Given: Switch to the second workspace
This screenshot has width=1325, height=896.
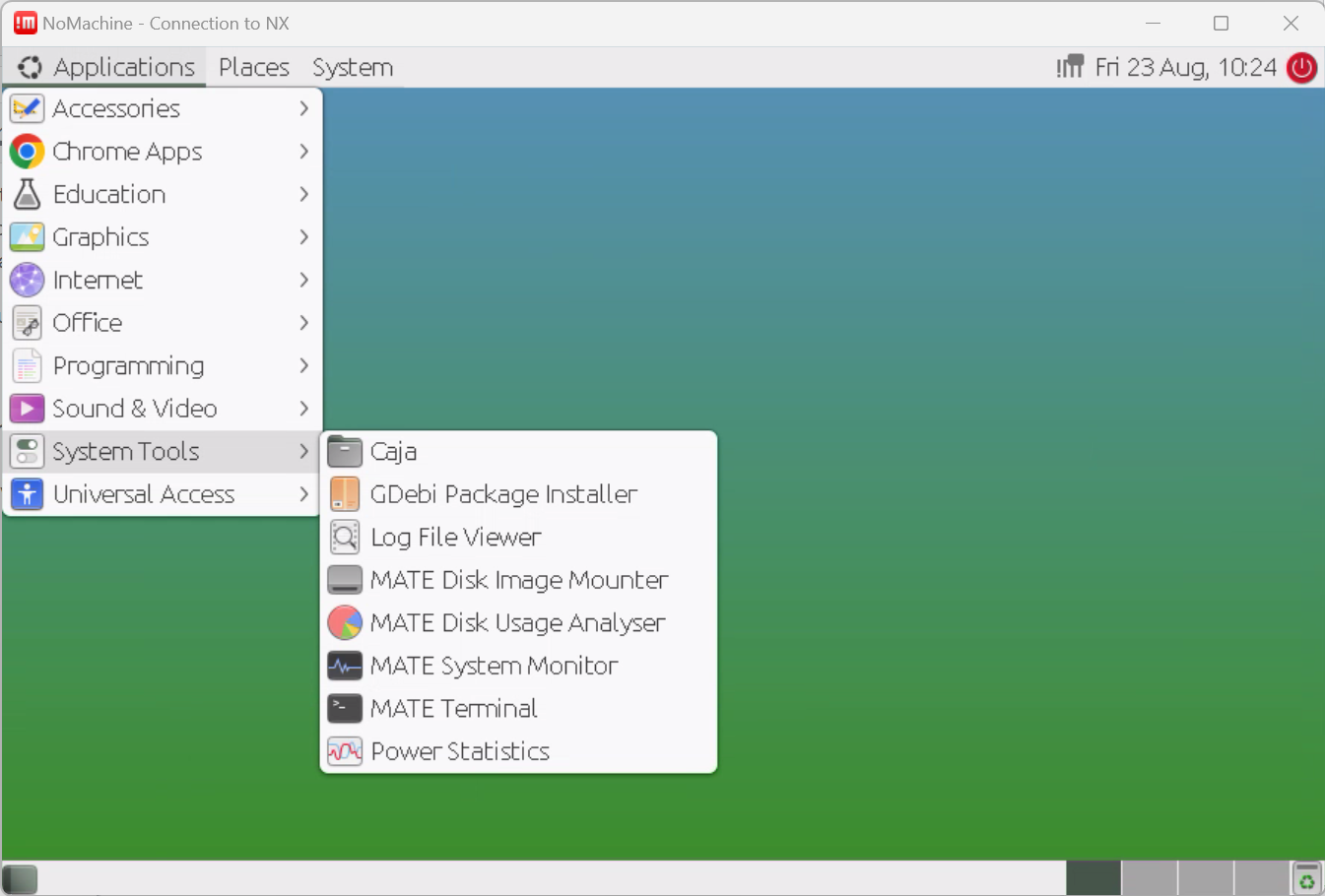Looking at the screenshot, I should coord(1149,878).
